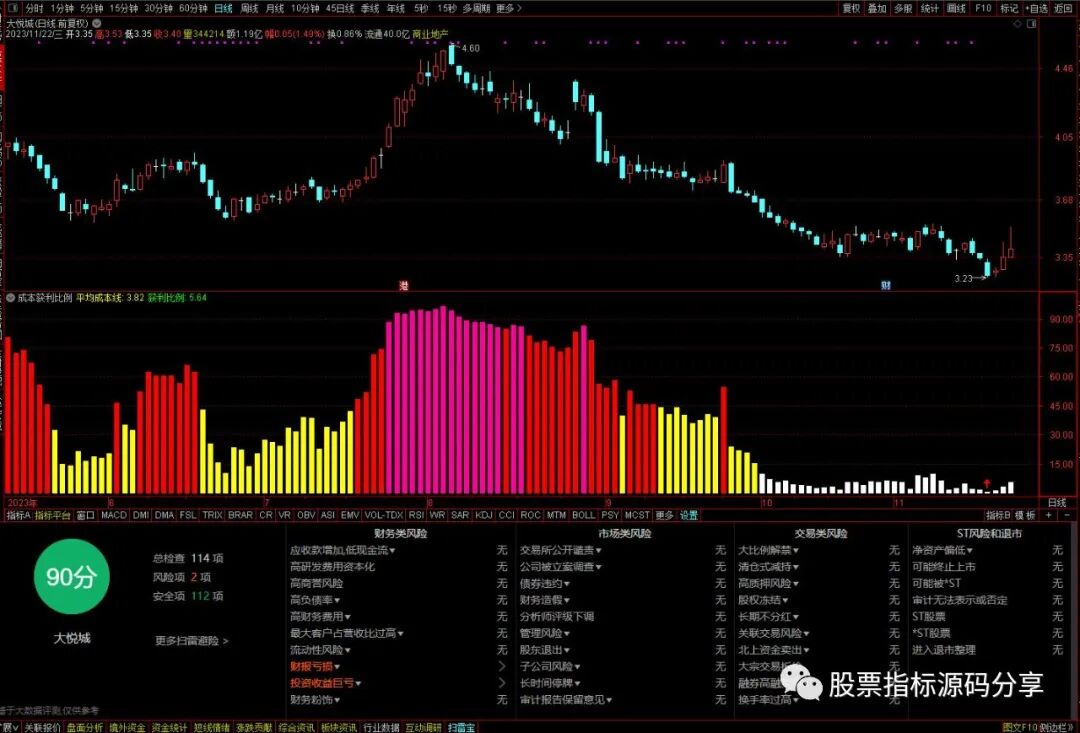The image size is (1080, 733).
Task: Click the 图文F10 button at bottom
Action: click(x=1020, y=727)
